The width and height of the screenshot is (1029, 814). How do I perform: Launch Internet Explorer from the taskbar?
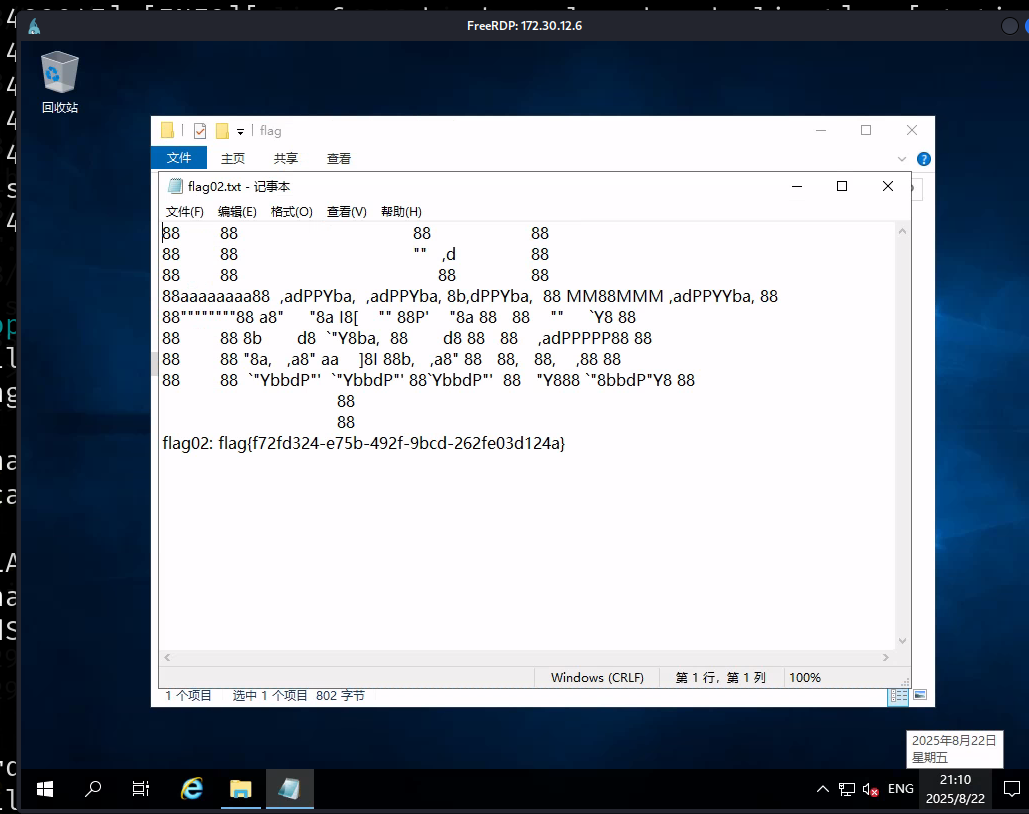[192, 788]
